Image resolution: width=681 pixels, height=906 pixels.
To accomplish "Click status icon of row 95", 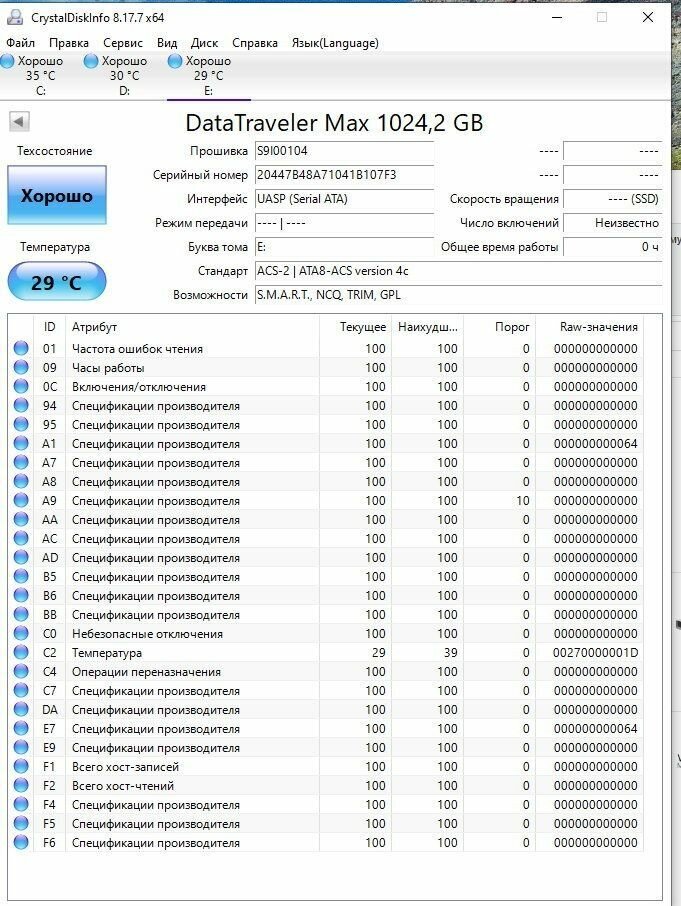I will coord(21,425).
